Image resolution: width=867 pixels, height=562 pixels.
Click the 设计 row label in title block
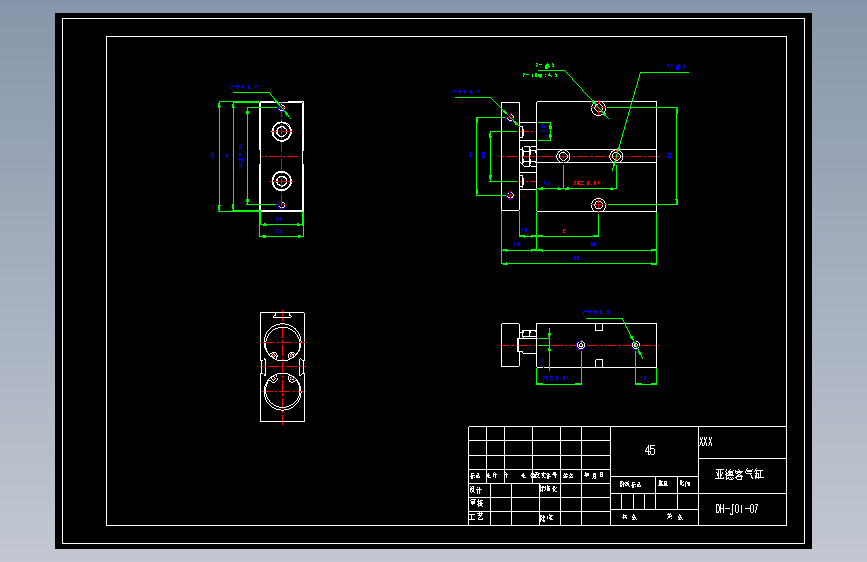[x=476, y=490]
